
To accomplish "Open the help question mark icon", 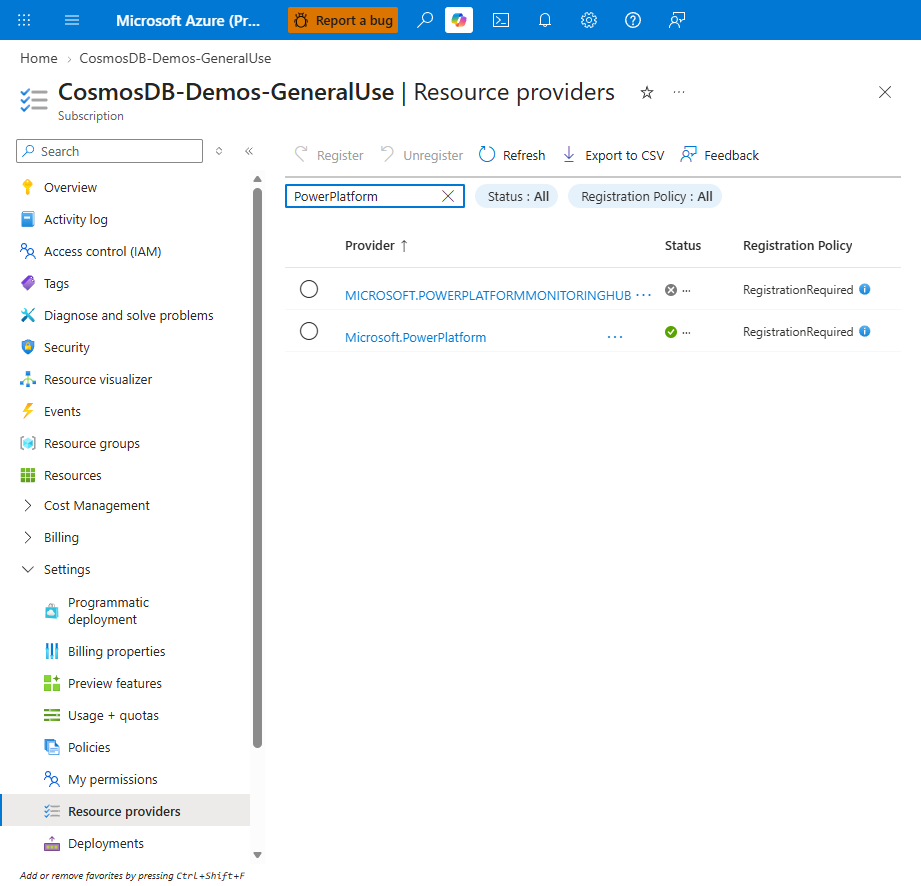I will [633, 21].
